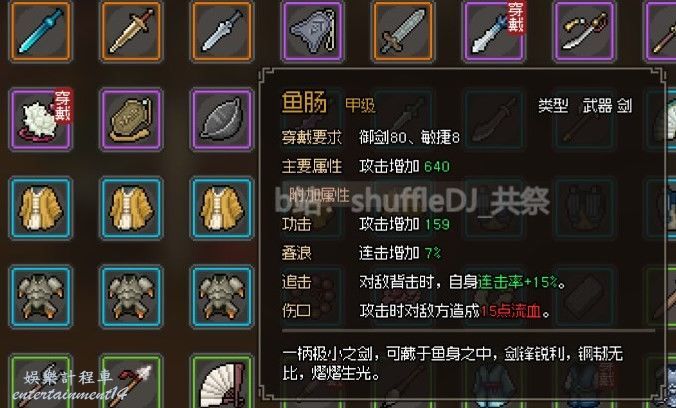Click the golden sword with red hilt
This screenshot has height=408, width=676.
131,31
